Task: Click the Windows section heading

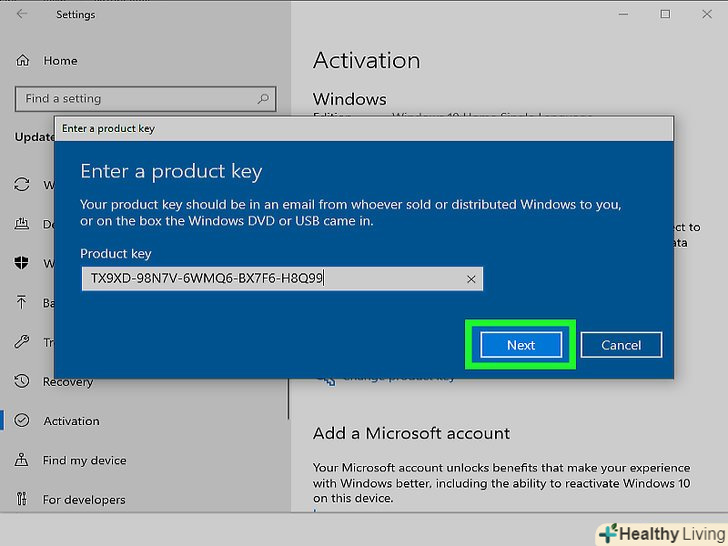Action: pos(350,99)
